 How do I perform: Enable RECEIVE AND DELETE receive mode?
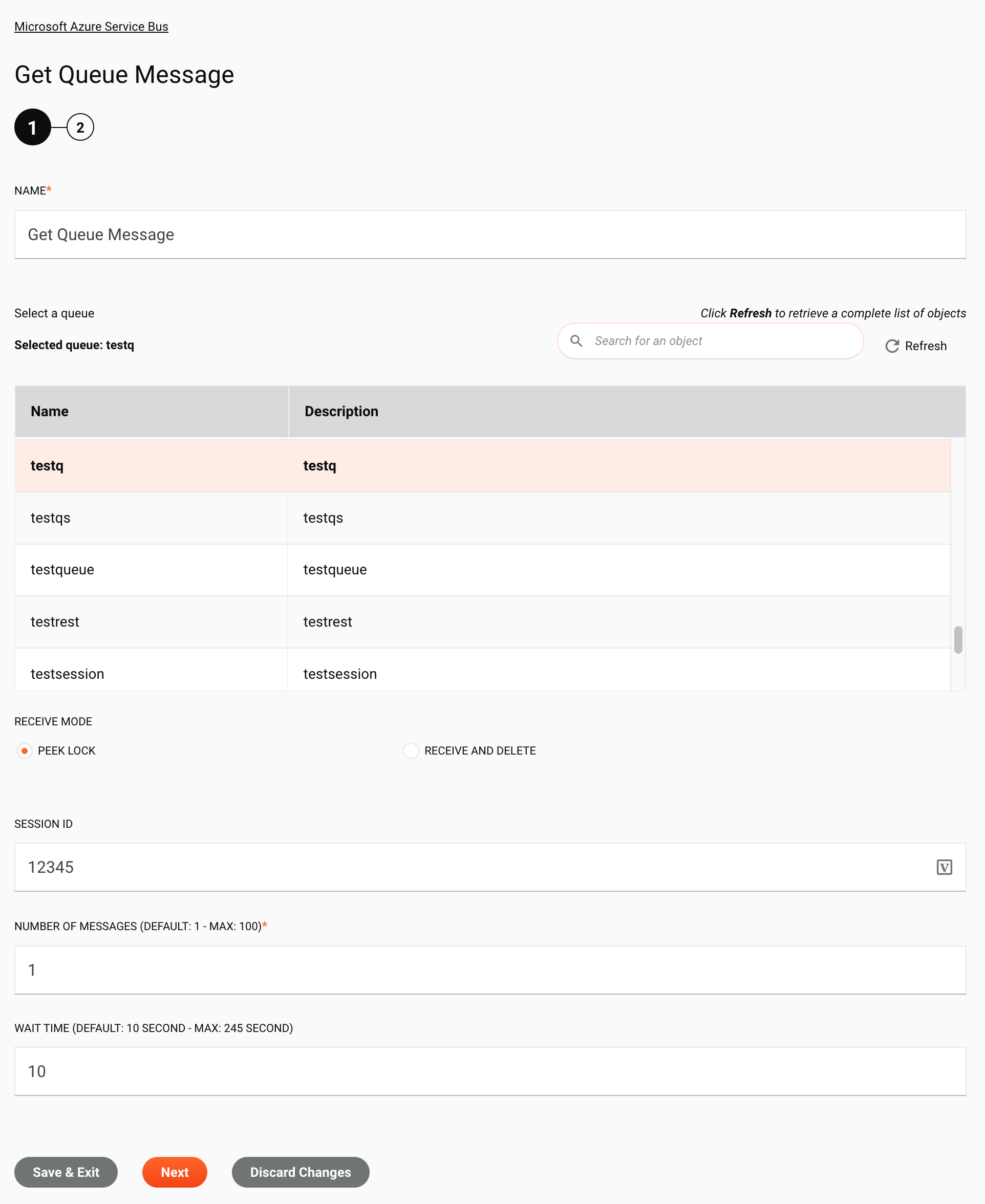pos(409,750)
